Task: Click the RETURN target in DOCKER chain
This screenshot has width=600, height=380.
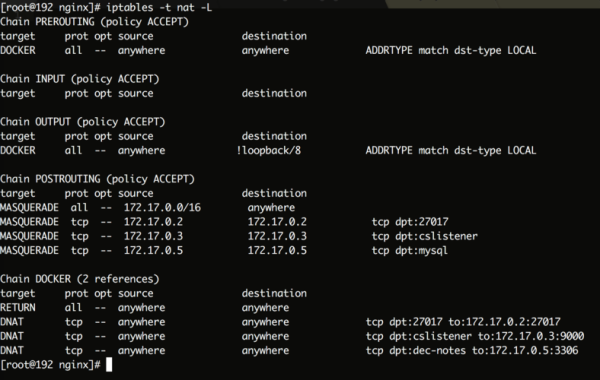Action: coord(18,308)
